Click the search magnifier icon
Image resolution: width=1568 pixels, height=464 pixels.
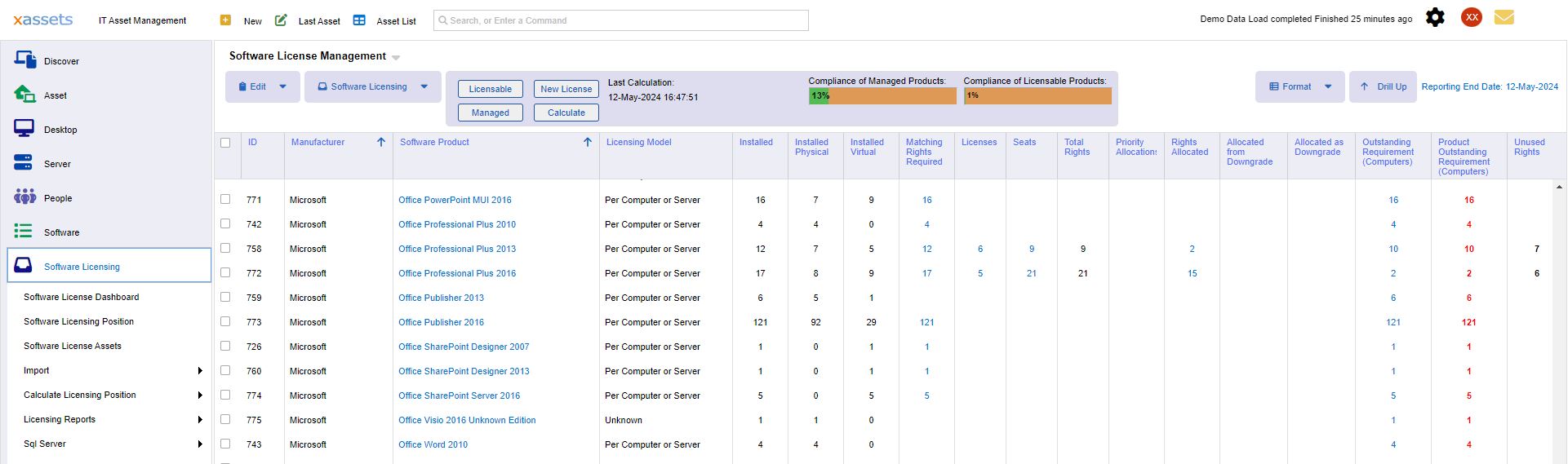443,20
